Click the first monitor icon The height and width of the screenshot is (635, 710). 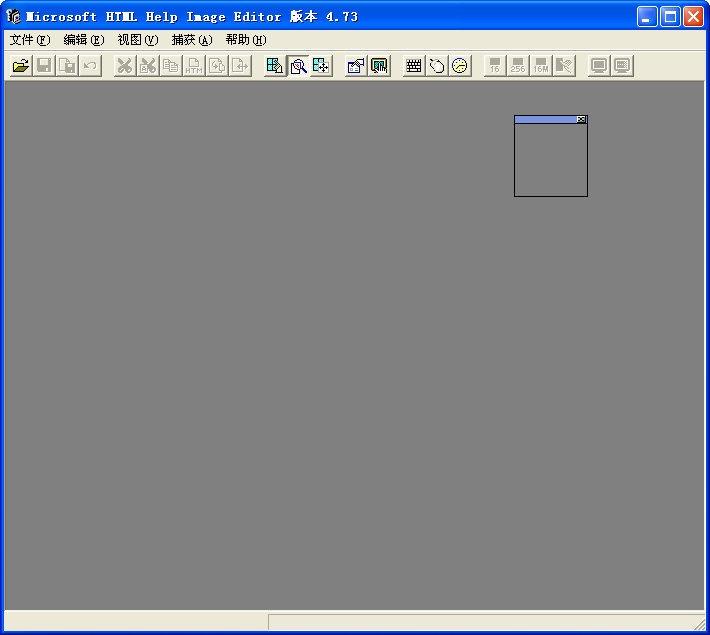[599, 66]
